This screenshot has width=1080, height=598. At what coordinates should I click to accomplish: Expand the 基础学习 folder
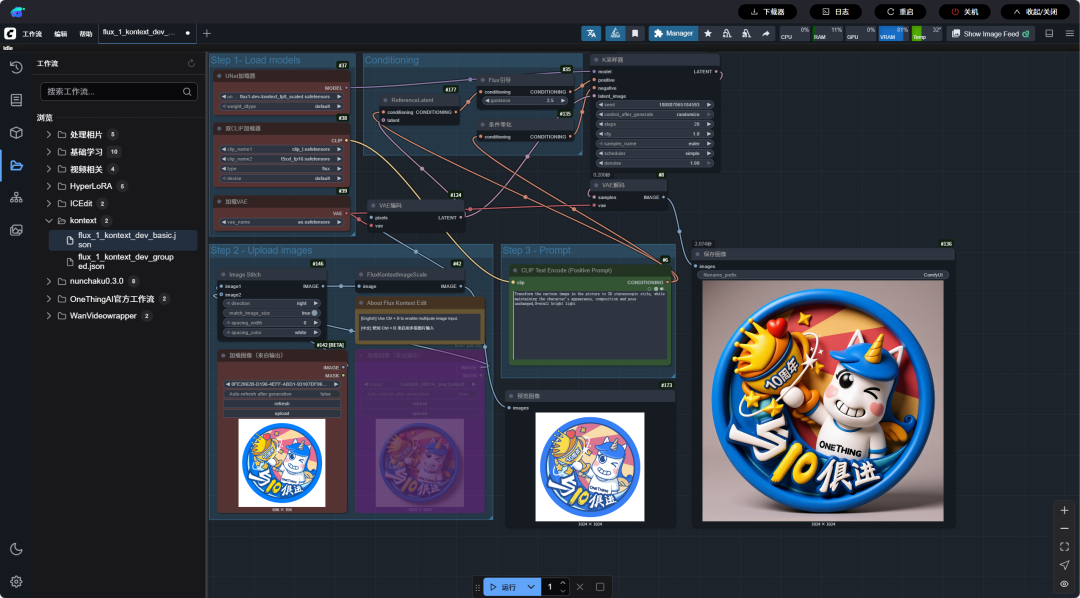click(x=49, y=152)
